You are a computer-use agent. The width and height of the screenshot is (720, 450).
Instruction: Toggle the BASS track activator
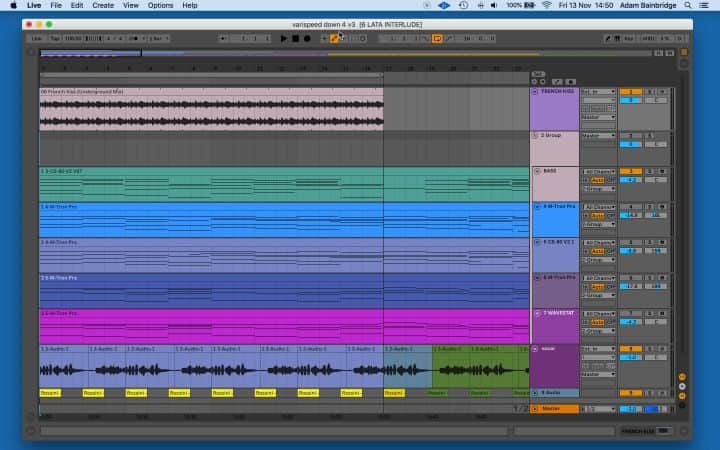point(630,171)
